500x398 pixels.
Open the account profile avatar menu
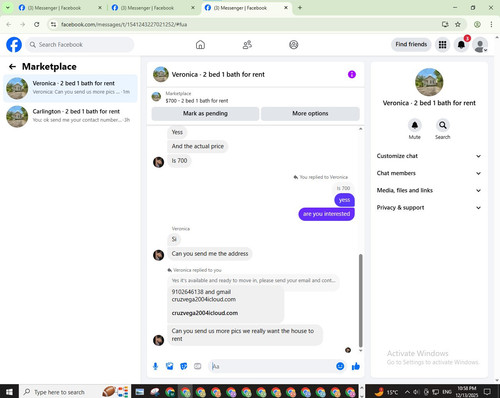pyautogui.click(x=480, y=45)
